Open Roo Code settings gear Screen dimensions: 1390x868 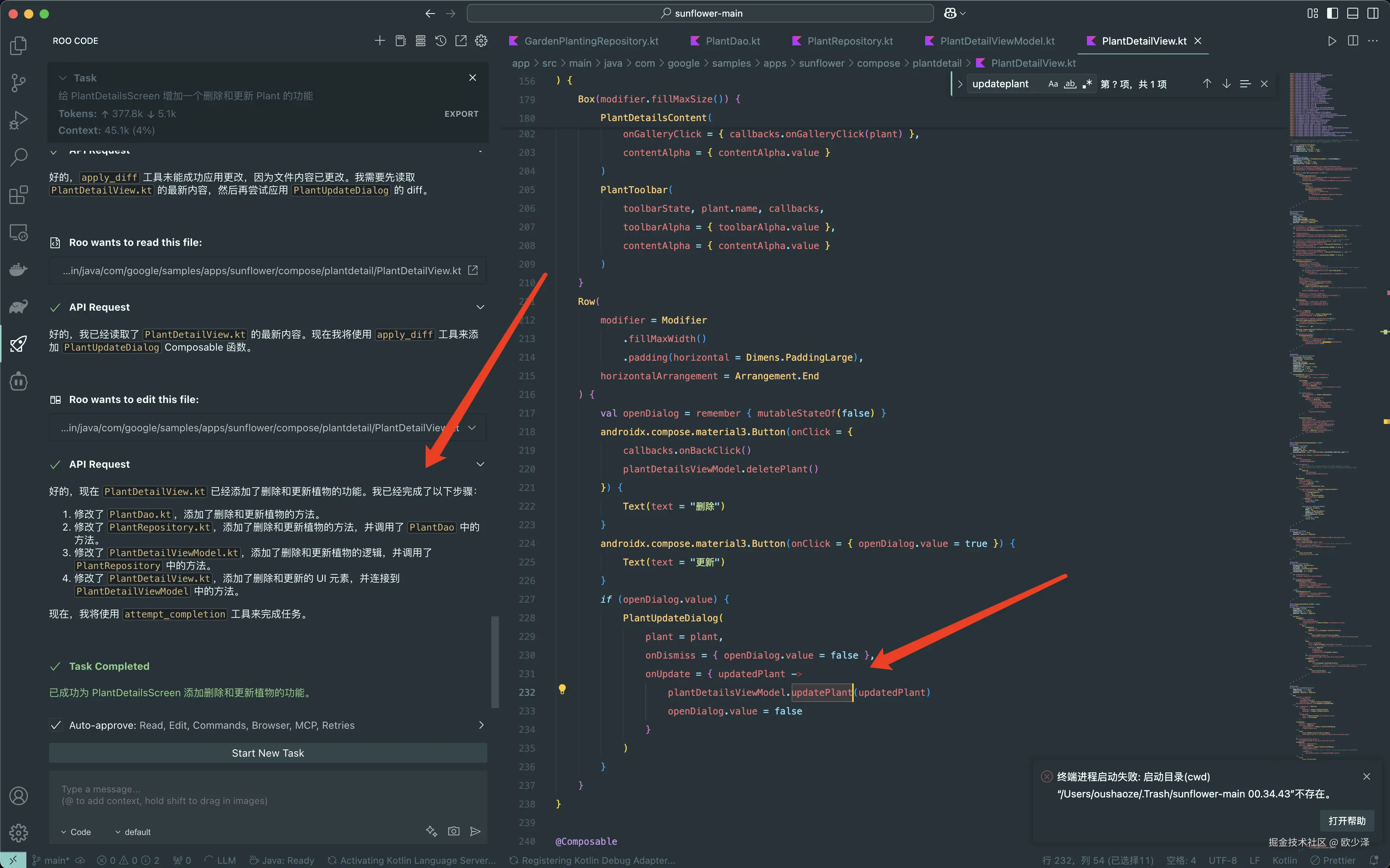[481, 41]
